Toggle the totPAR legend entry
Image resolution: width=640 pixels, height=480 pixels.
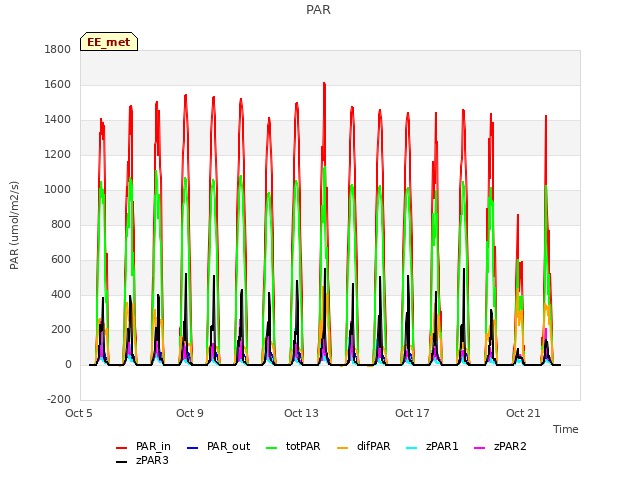pos(293,447)
